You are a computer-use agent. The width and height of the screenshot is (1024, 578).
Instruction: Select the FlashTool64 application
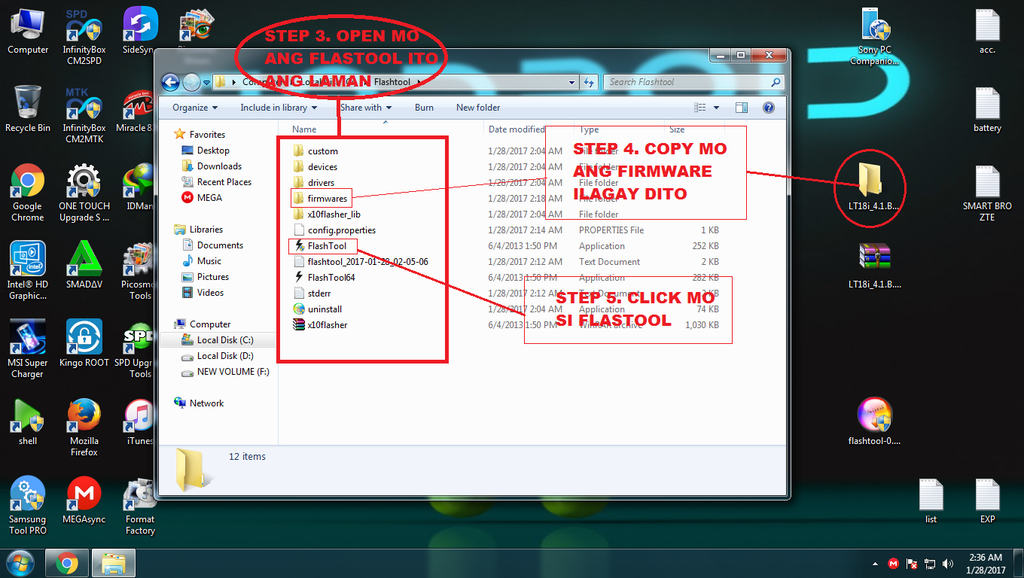(x=330, y=277)
